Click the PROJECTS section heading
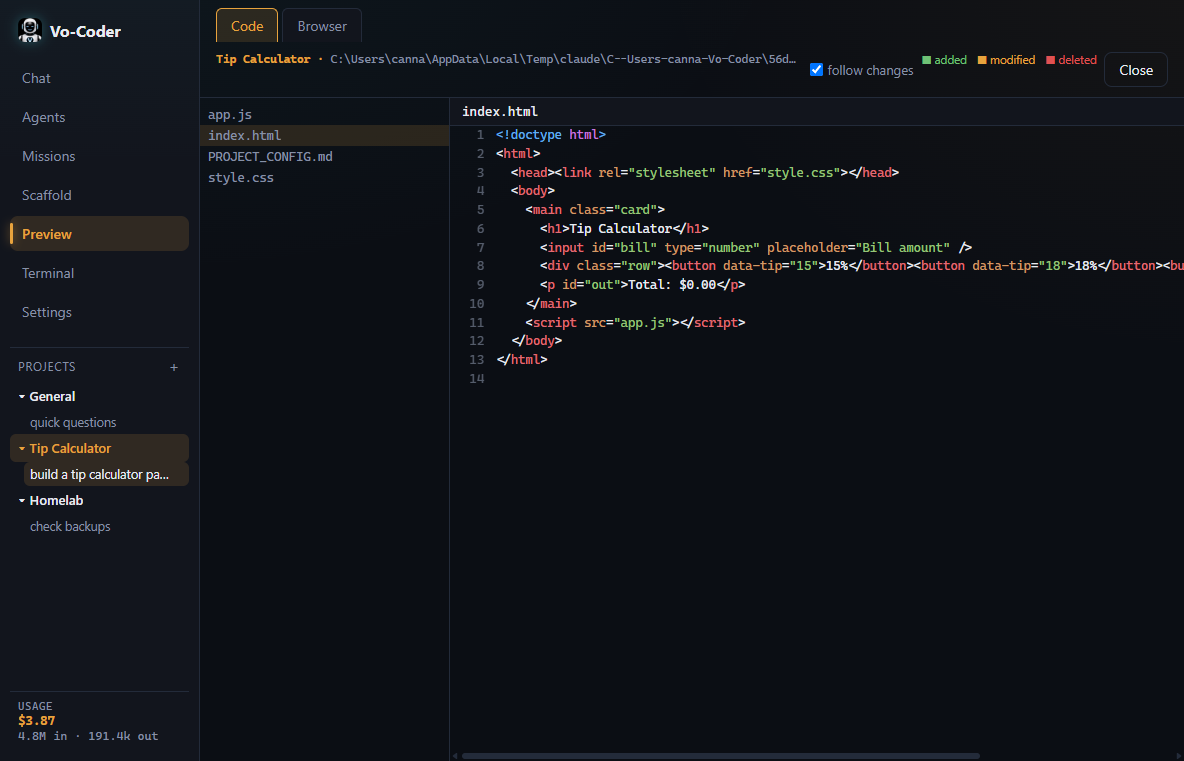This screenshot has width=1184, height=761. click(x=47, y=367)
